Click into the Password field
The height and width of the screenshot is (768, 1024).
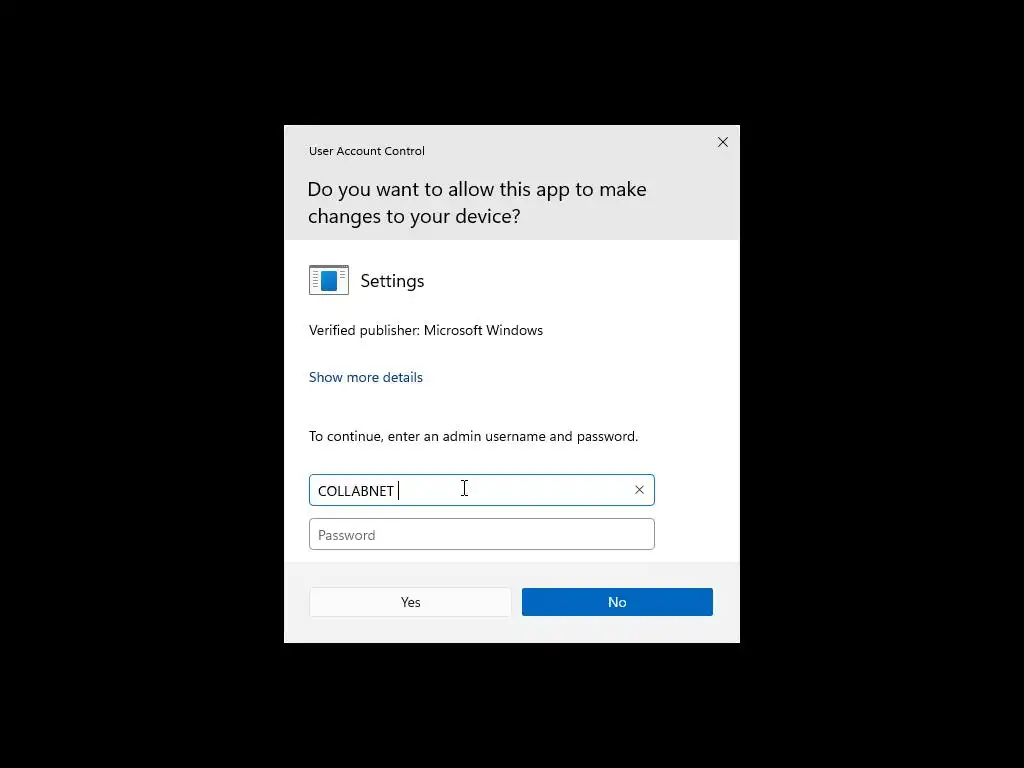(x=481, y=534)
